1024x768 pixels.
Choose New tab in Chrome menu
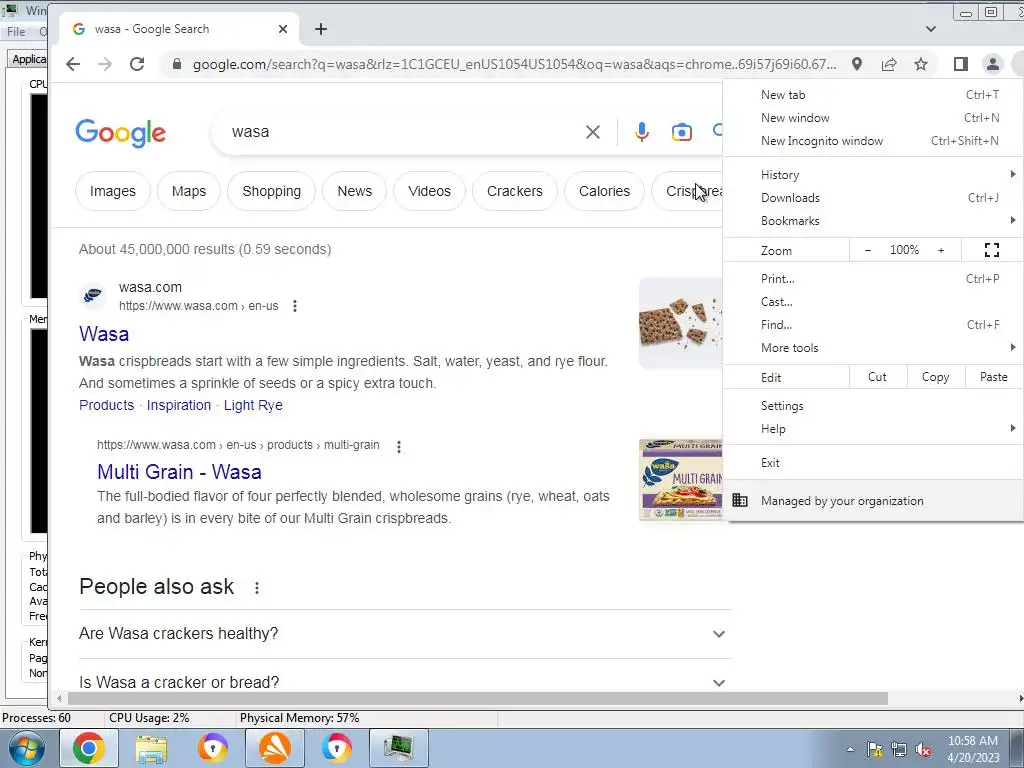pos(874,95)
